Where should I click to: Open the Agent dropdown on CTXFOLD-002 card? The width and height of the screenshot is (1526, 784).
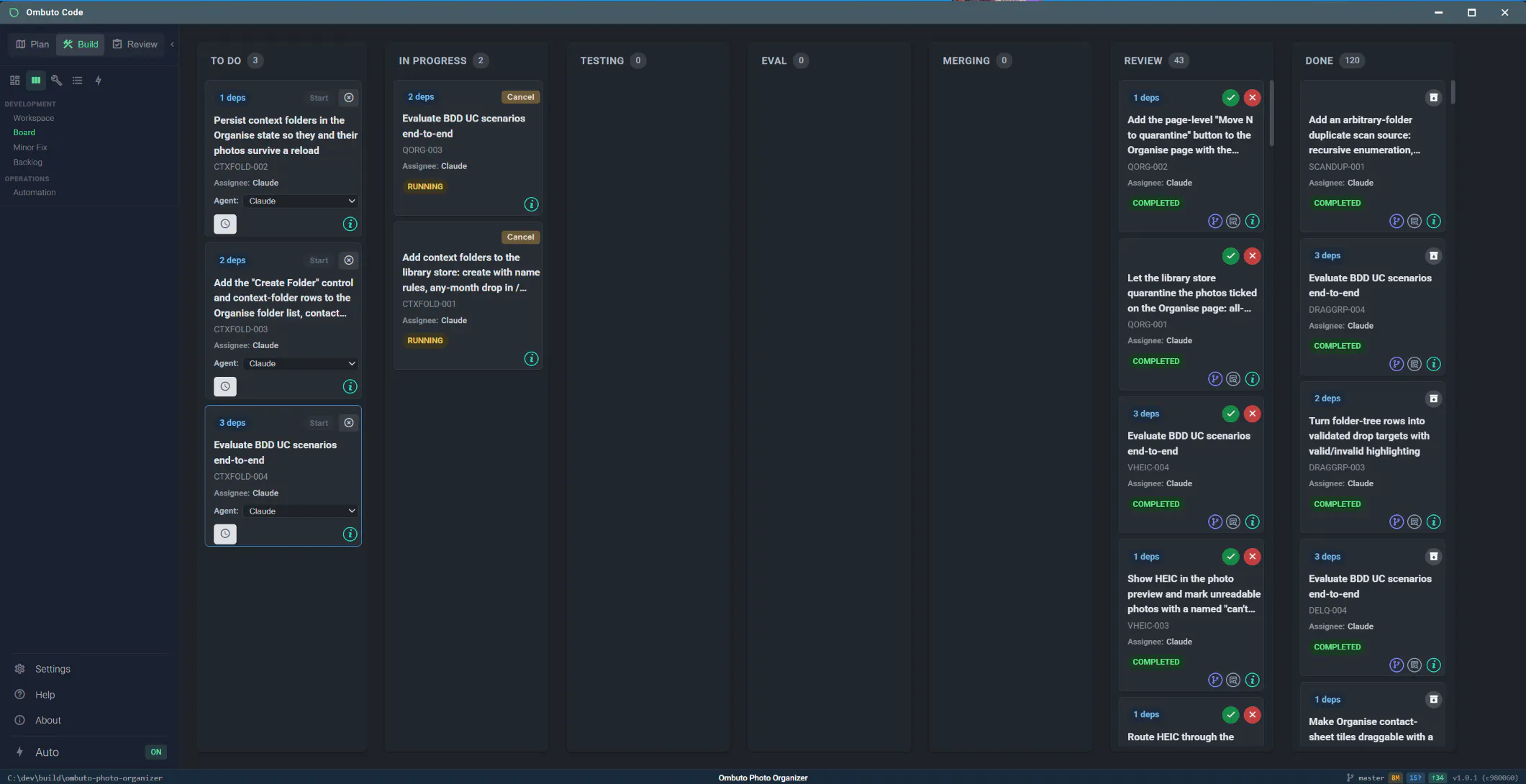click(x=301, y=201)
